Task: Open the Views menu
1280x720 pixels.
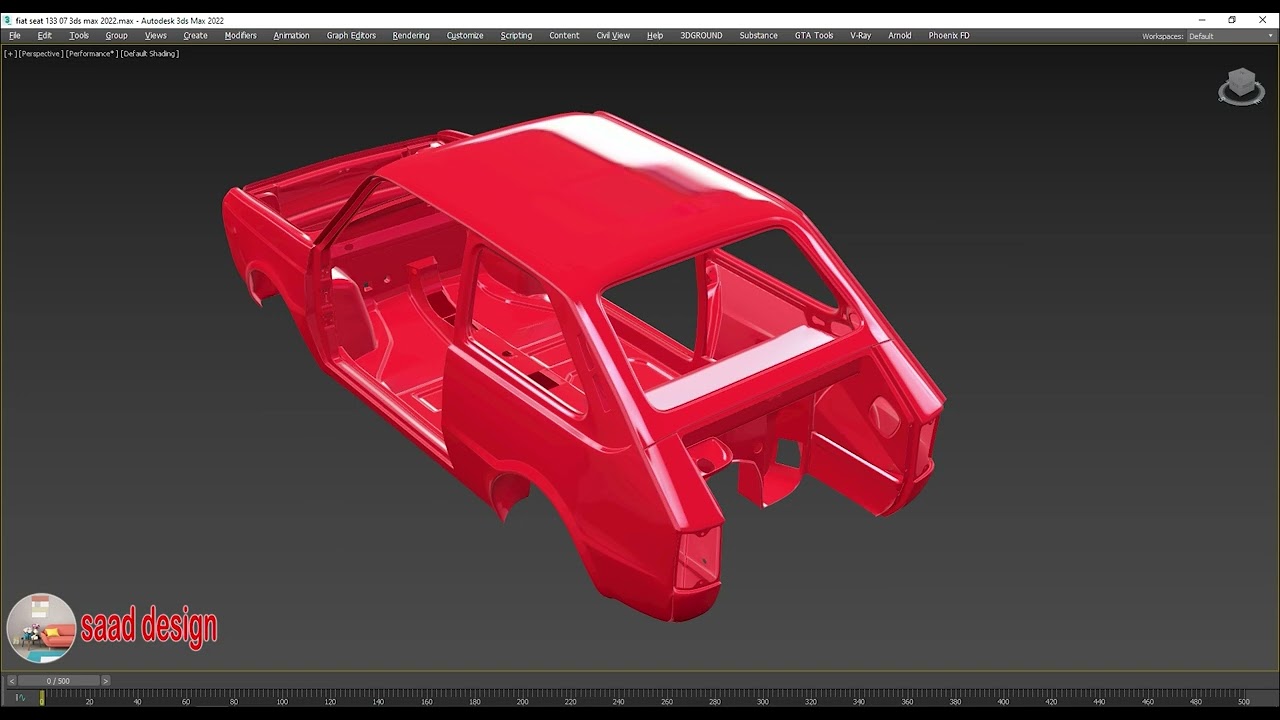Action: pyautogui.click(x=156, y=35)
